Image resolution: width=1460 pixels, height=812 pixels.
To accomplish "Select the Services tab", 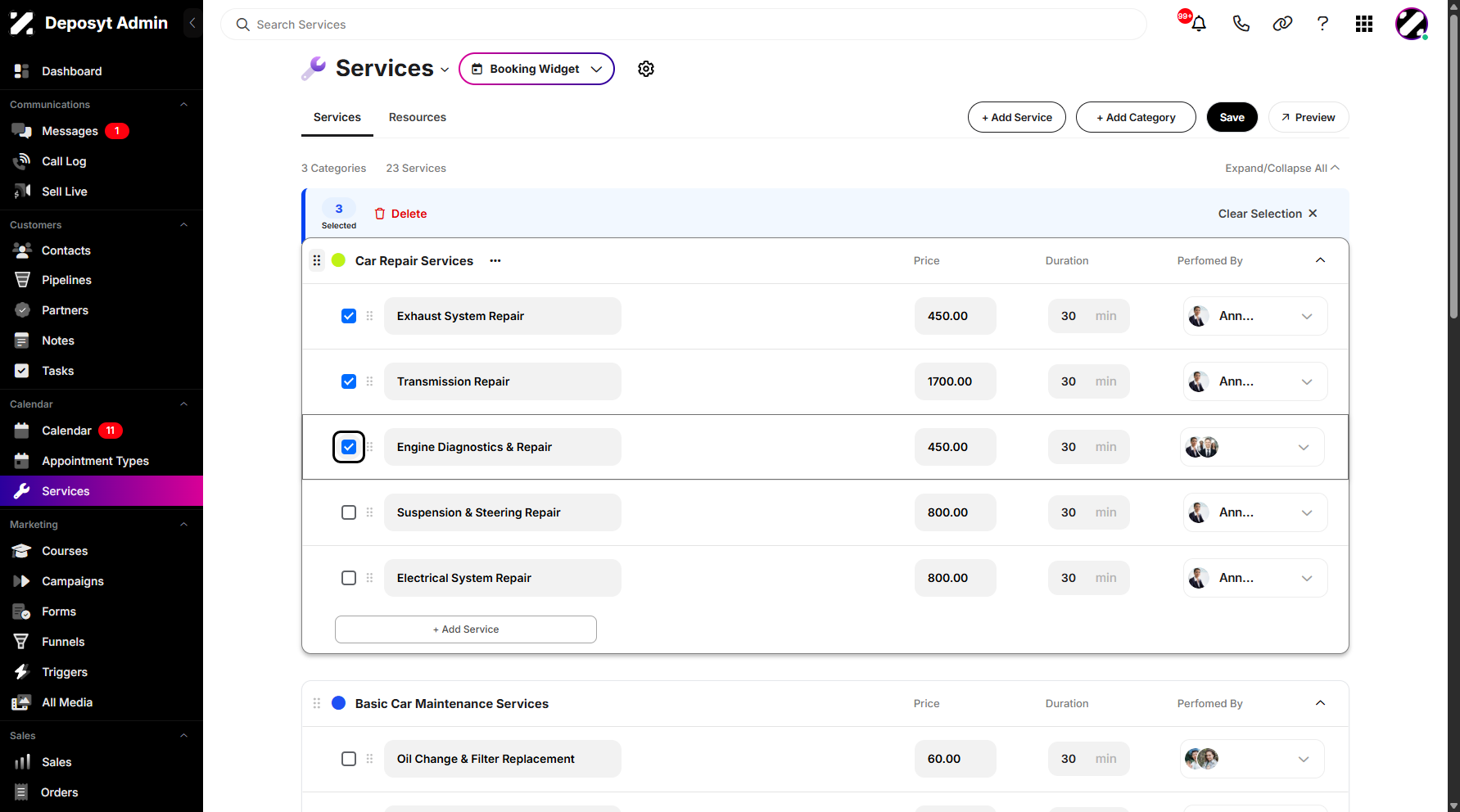I will tap(337, 117).
